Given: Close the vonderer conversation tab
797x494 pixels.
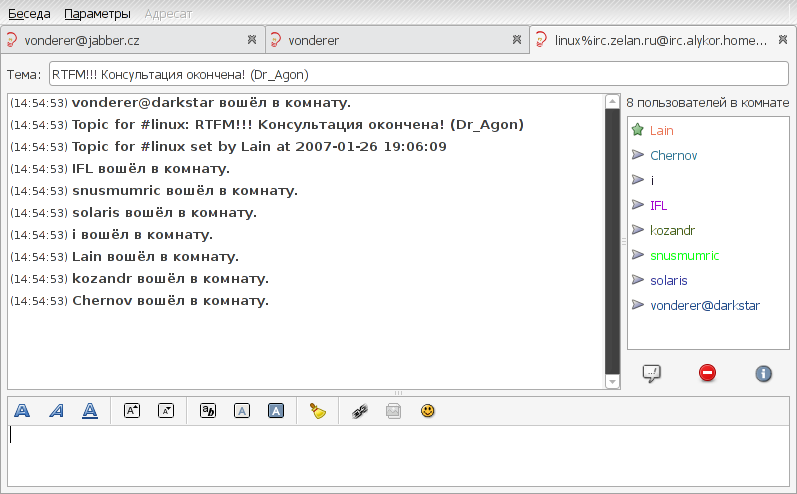Looking at the screenshot, I should pyautogui.click(x=516, y=41).
